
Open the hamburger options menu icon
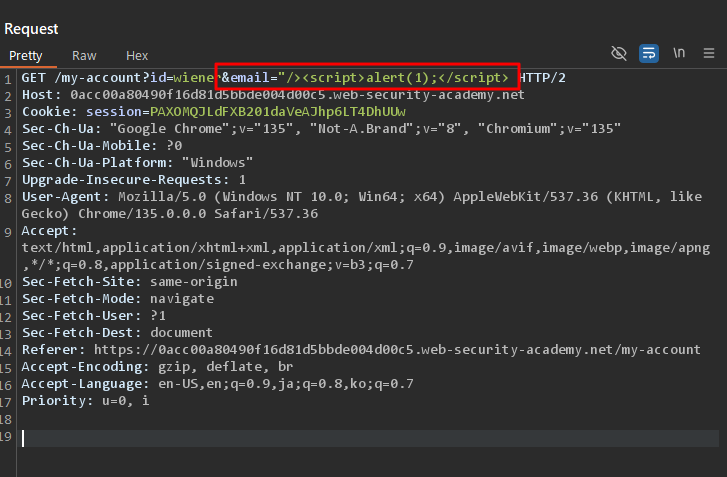click(x=708, y=53)
